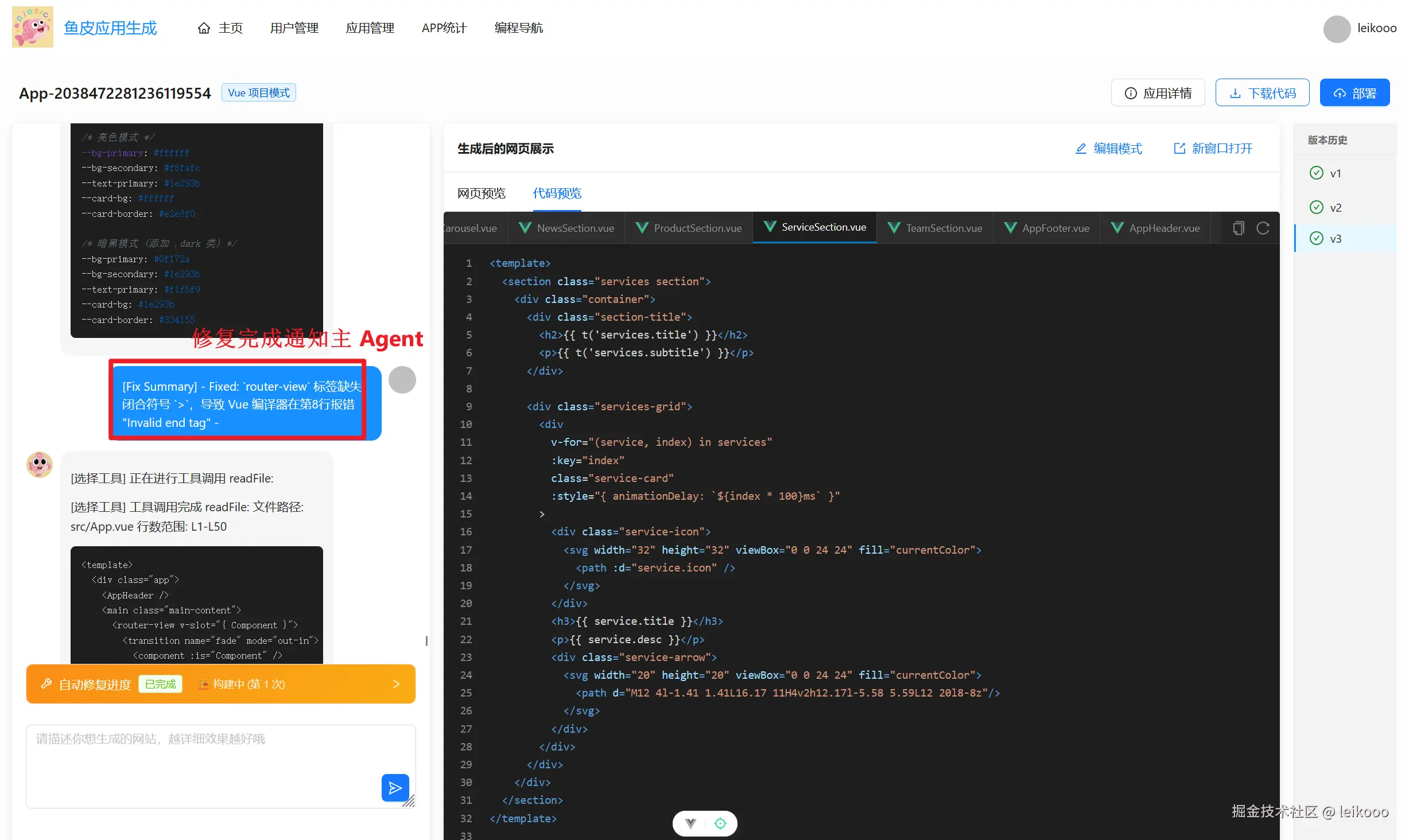Click the copy code icon
The image size is (1409, 840).
pos(1239,228)
